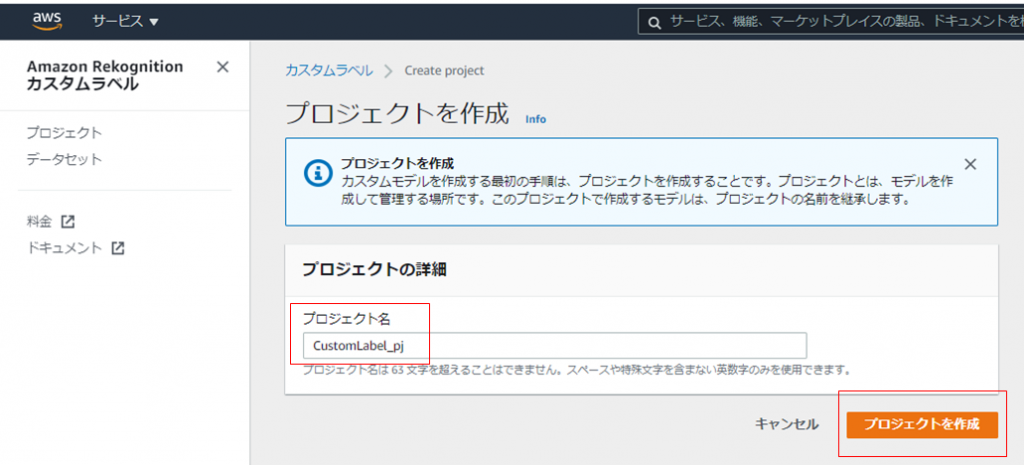Focus the AWS service search box
The width and height of the screenshot is (1024, 465).
click(x=831, y=22)
